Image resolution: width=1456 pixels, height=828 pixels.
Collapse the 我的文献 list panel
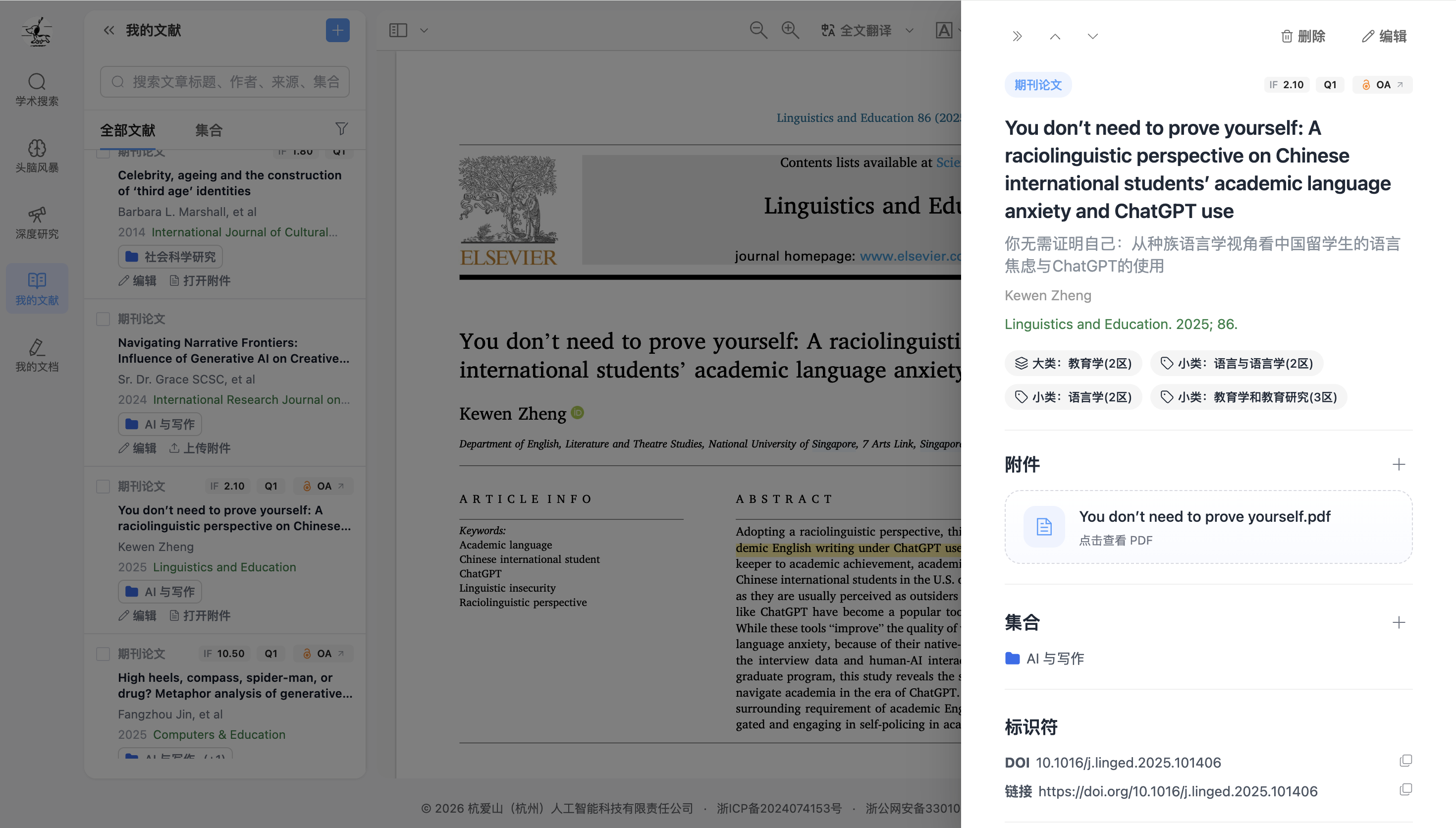coord(108,30)
